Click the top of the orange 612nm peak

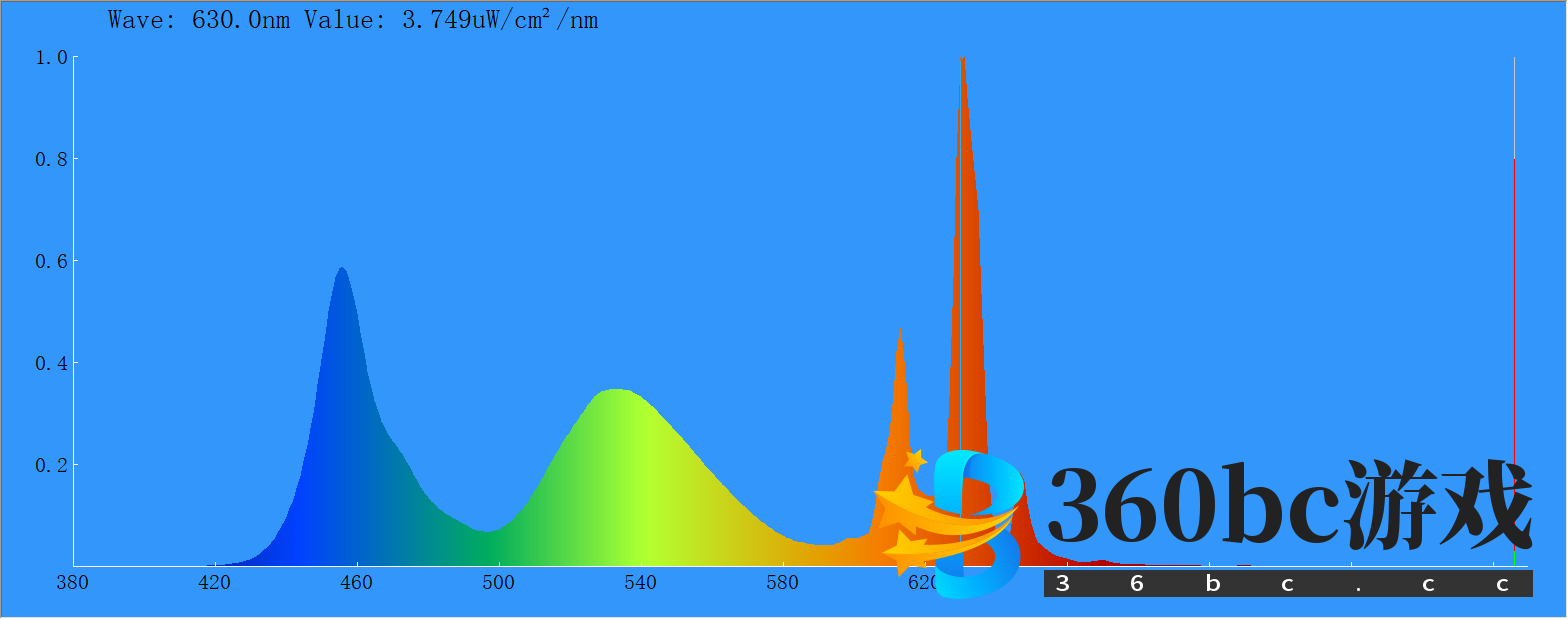pyautogui.click(x=900, y=332)
